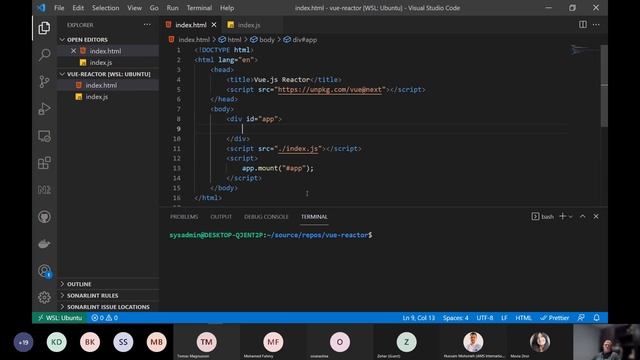640x360 pixels.
Task: Open the Manage gear icon
Action: pos(44,298)
